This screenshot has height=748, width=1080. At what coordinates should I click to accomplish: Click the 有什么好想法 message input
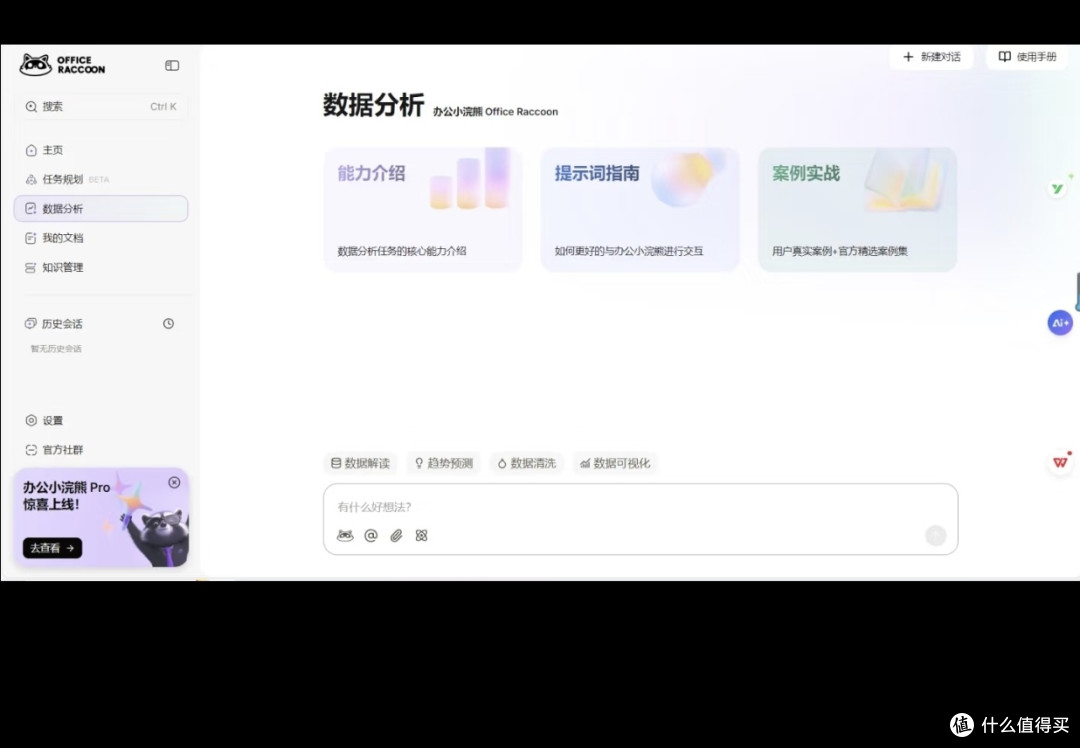641,507
